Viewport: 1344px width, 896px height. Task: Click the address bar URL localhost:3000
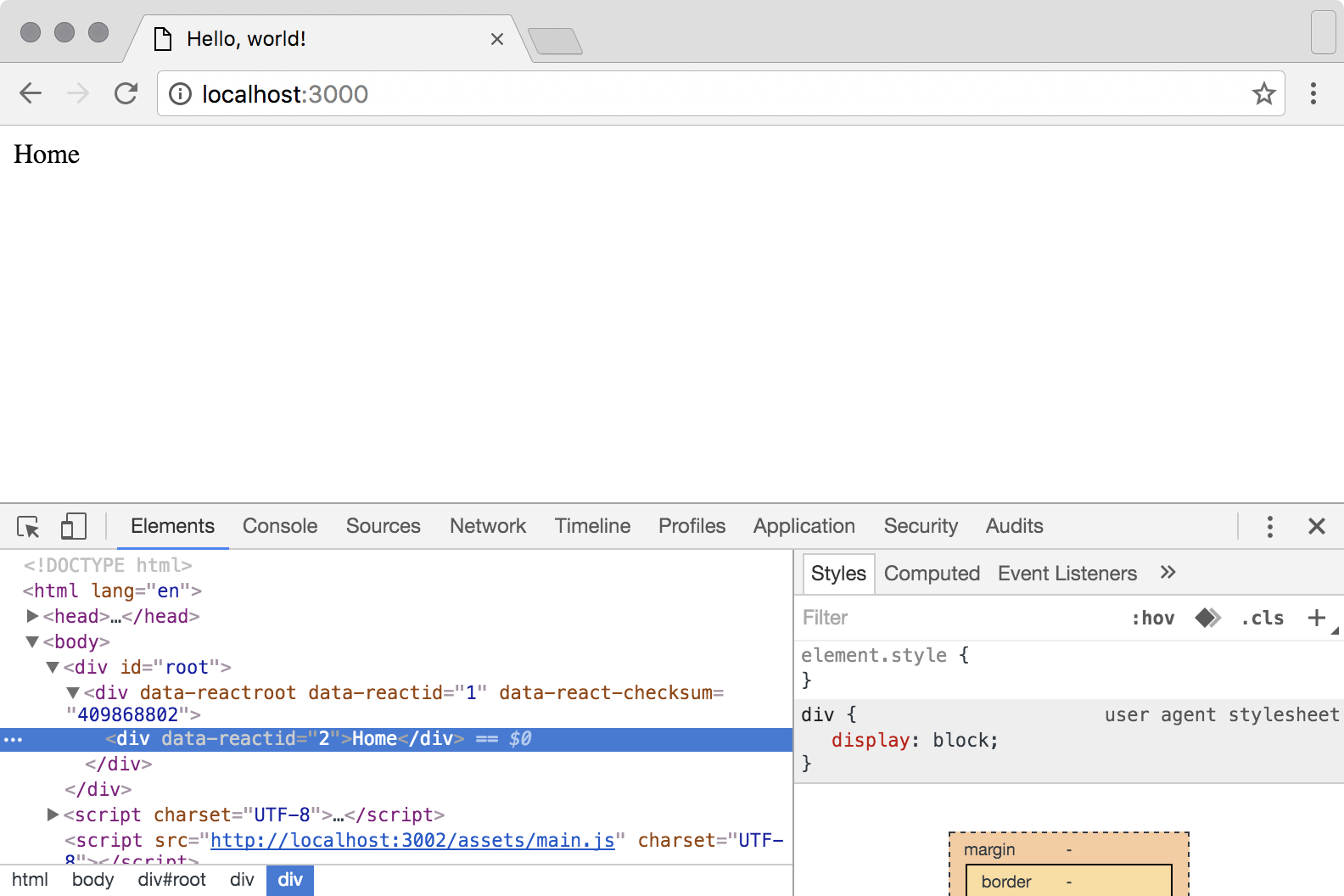[x=285, y=94]
